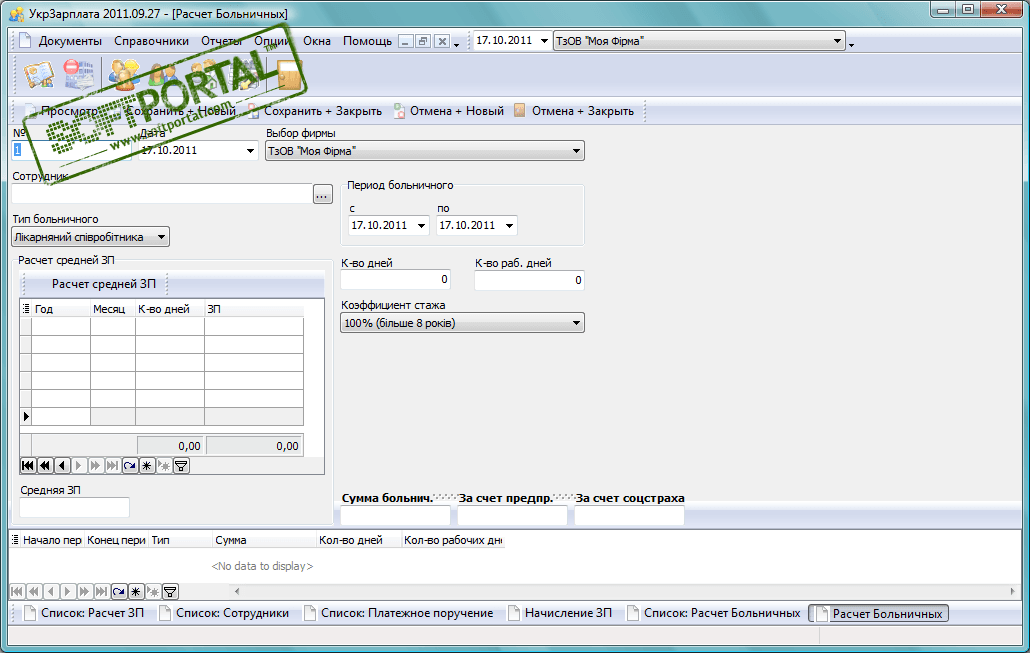
Task: Go to next record in average salary grid
Action: pyautogui.click(x=79, y=466)
